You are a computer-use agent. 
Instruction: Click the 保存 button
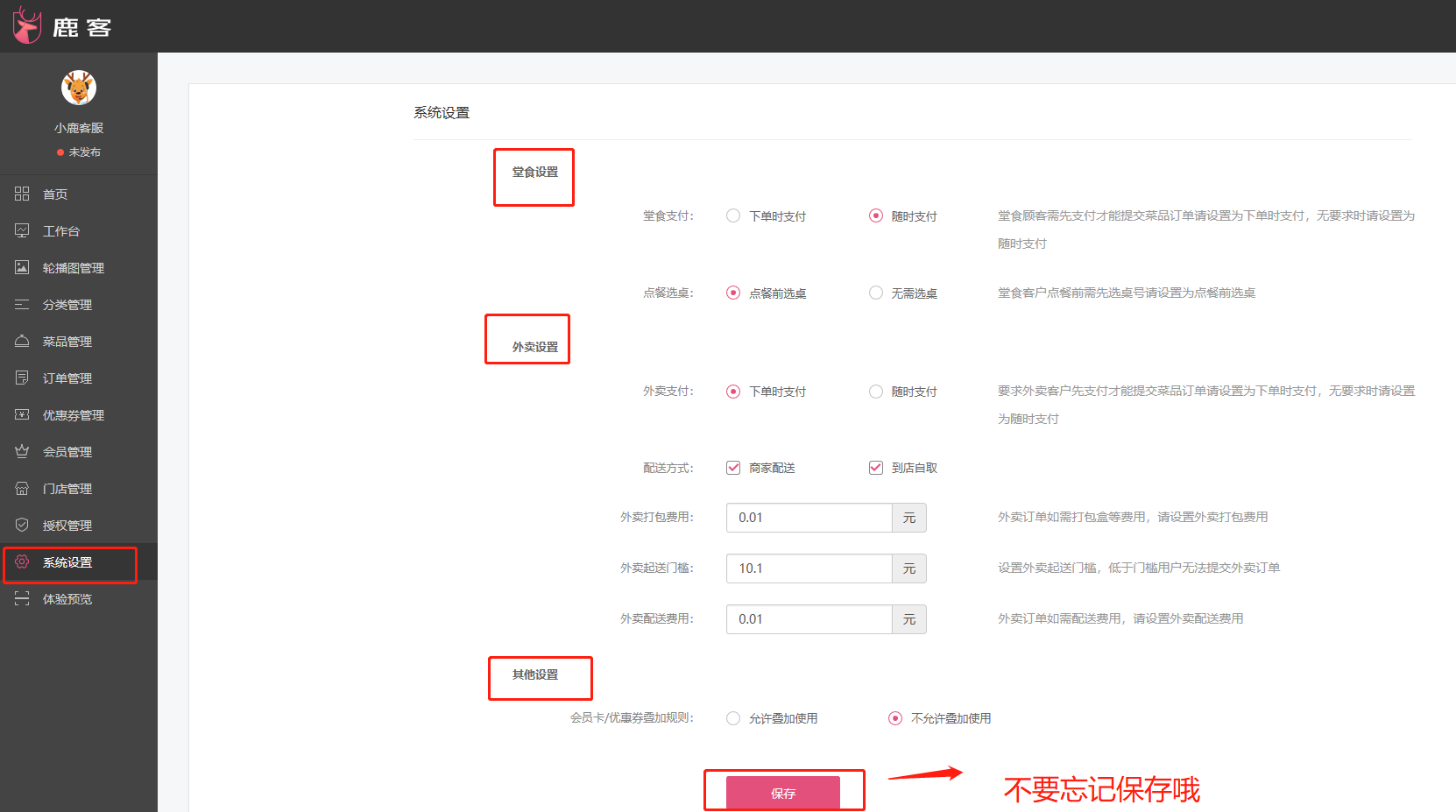(783, 793)
